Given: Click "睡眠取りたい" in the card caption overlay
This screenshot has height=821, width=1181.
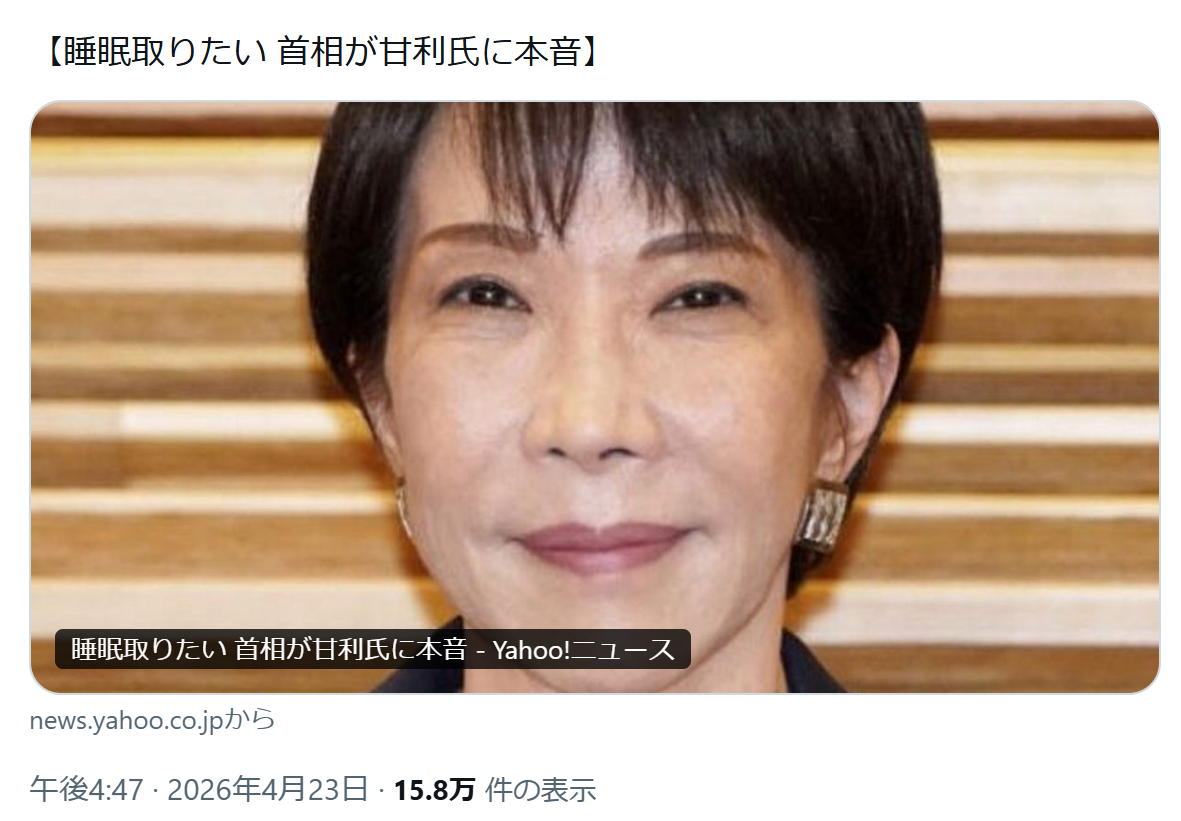Looking at the screenshot, I should (x=148, y=649).
